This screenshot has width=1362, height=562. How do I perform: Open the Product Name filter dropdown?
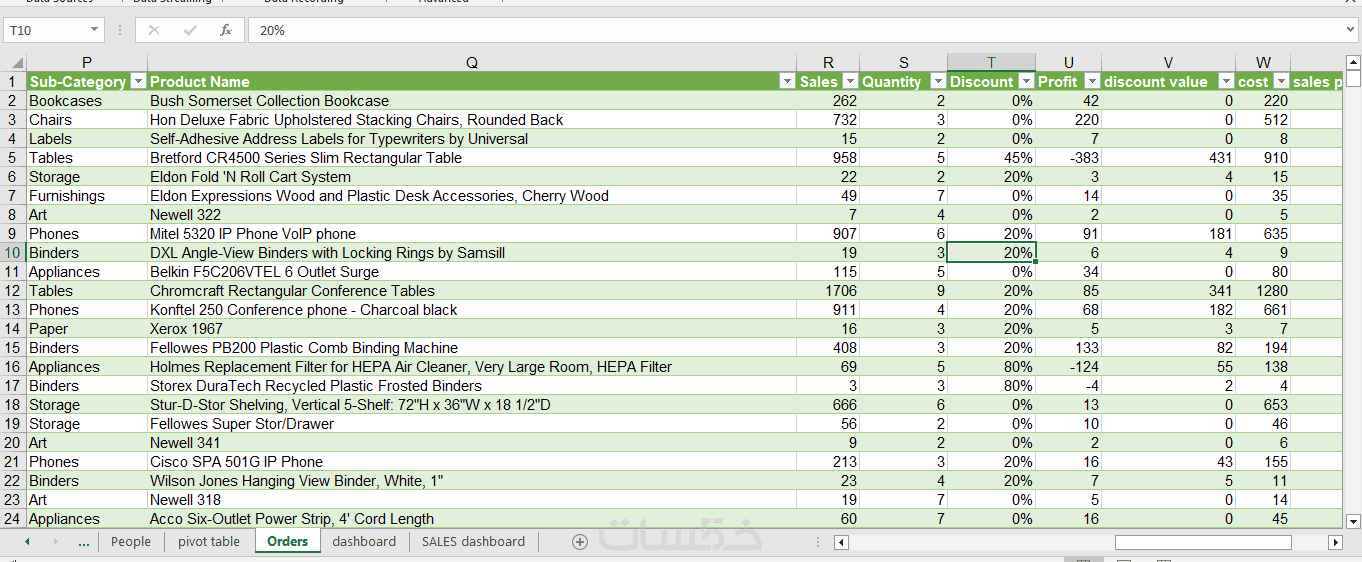[787, 82]
